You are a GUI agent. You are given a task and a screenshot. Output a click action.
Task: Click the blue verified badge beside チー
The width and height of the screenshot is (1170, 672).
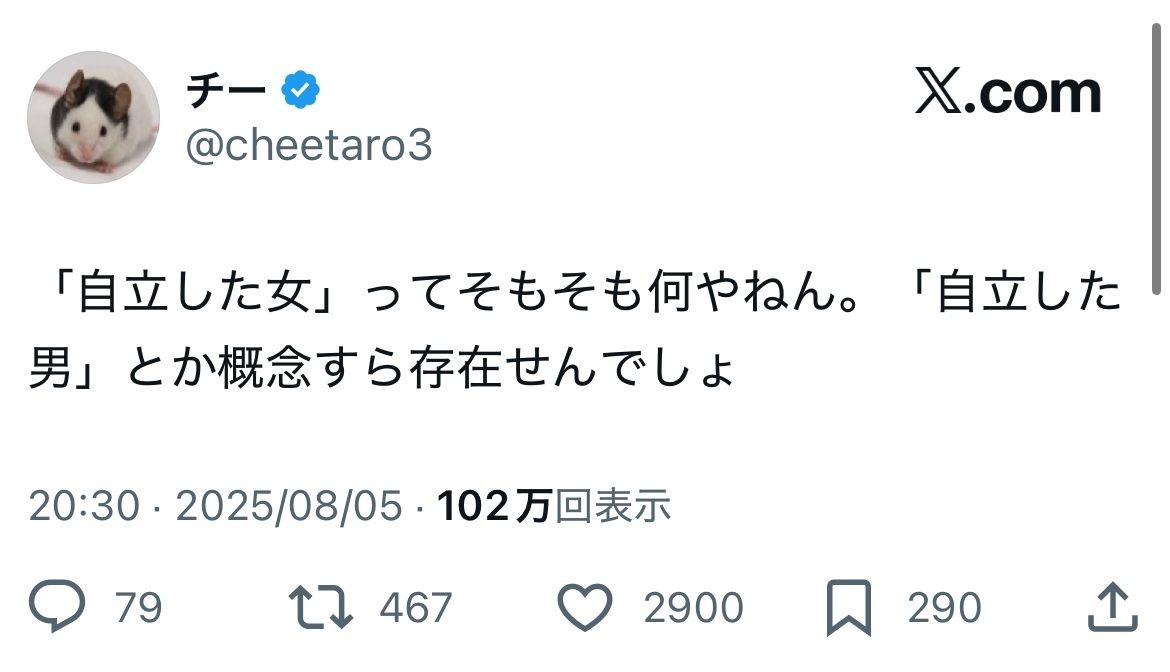coord(300,91)
